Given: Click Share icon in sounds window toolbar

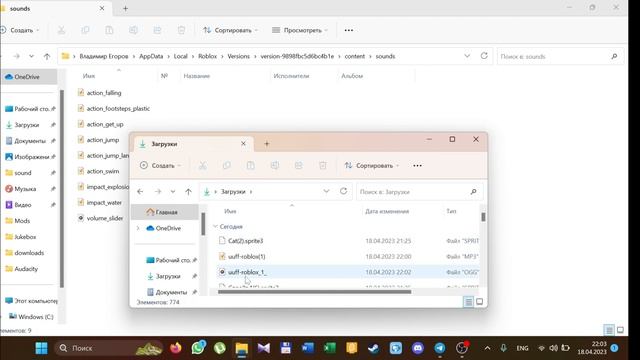Looking at the screenshot, I should (x=158, y=30).
